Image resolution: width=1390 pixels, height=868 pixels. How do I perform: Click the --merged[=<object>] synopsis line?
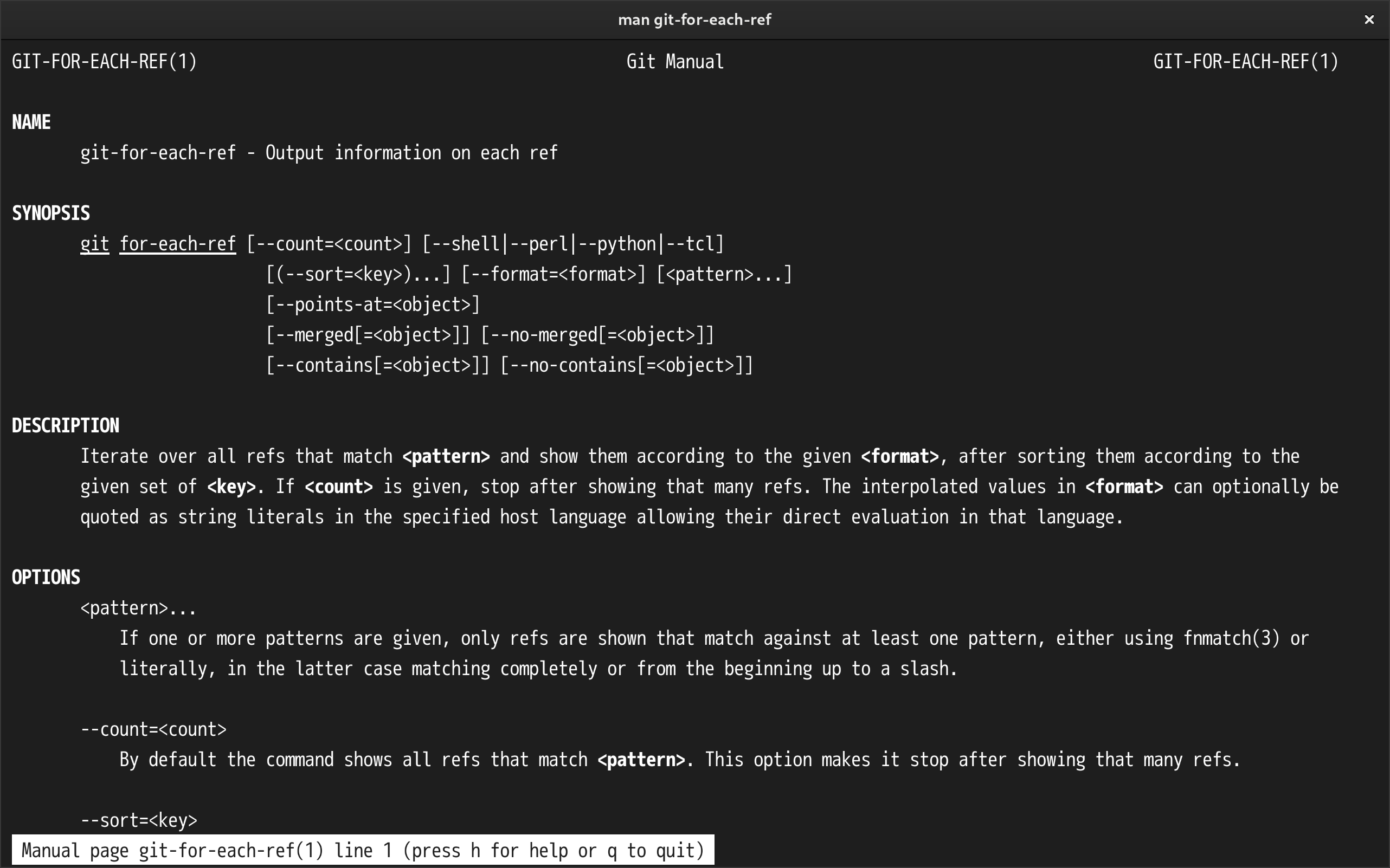[368, 335]
